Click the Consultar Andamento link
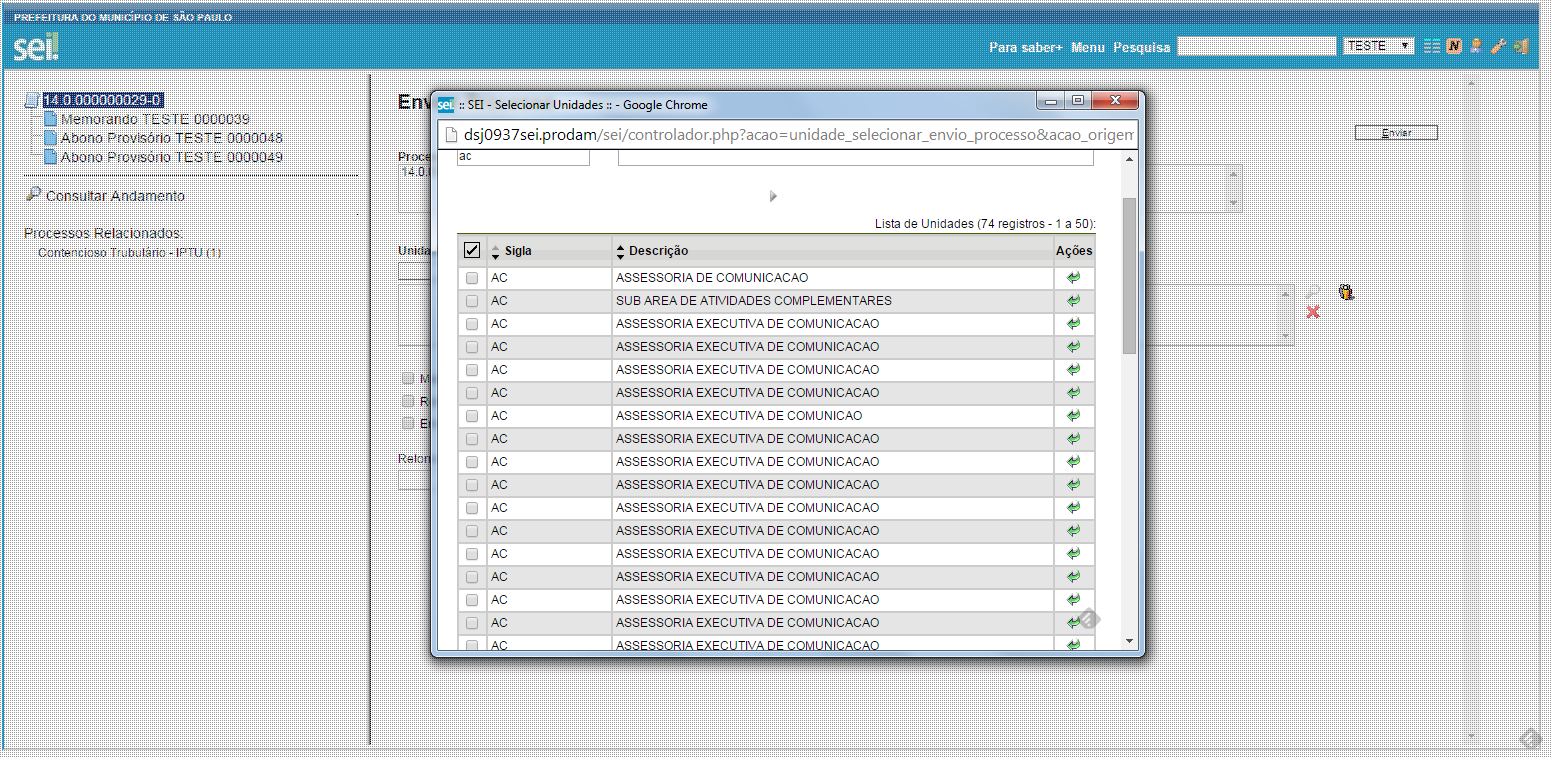The height and width of the screenshot is (758, 1551). pyautogui.click(x=115, y=196)
